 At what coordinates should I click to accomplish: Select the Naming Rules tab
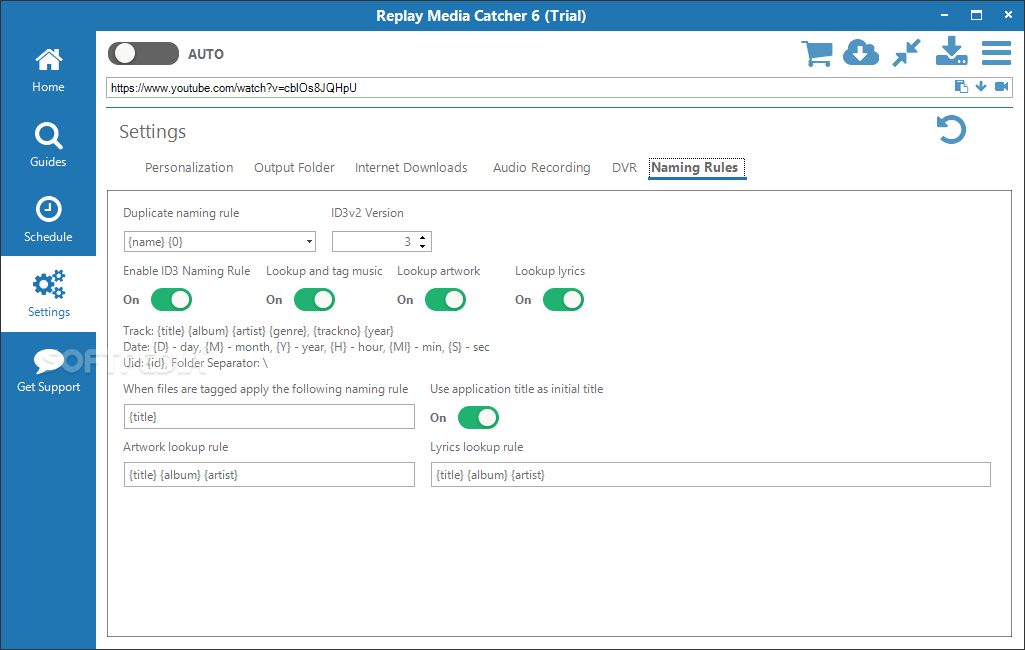(x=696, y=167)
